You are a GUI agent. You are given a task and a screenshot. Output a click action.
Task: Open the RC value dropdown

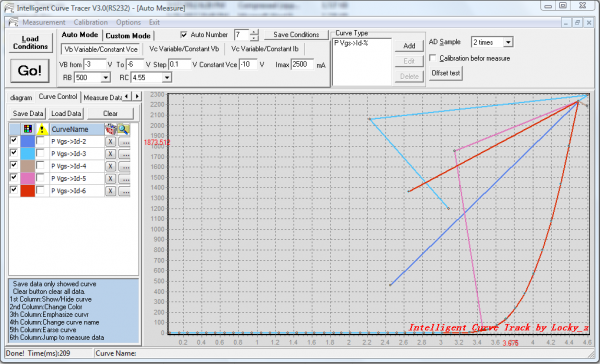point(166,78)
